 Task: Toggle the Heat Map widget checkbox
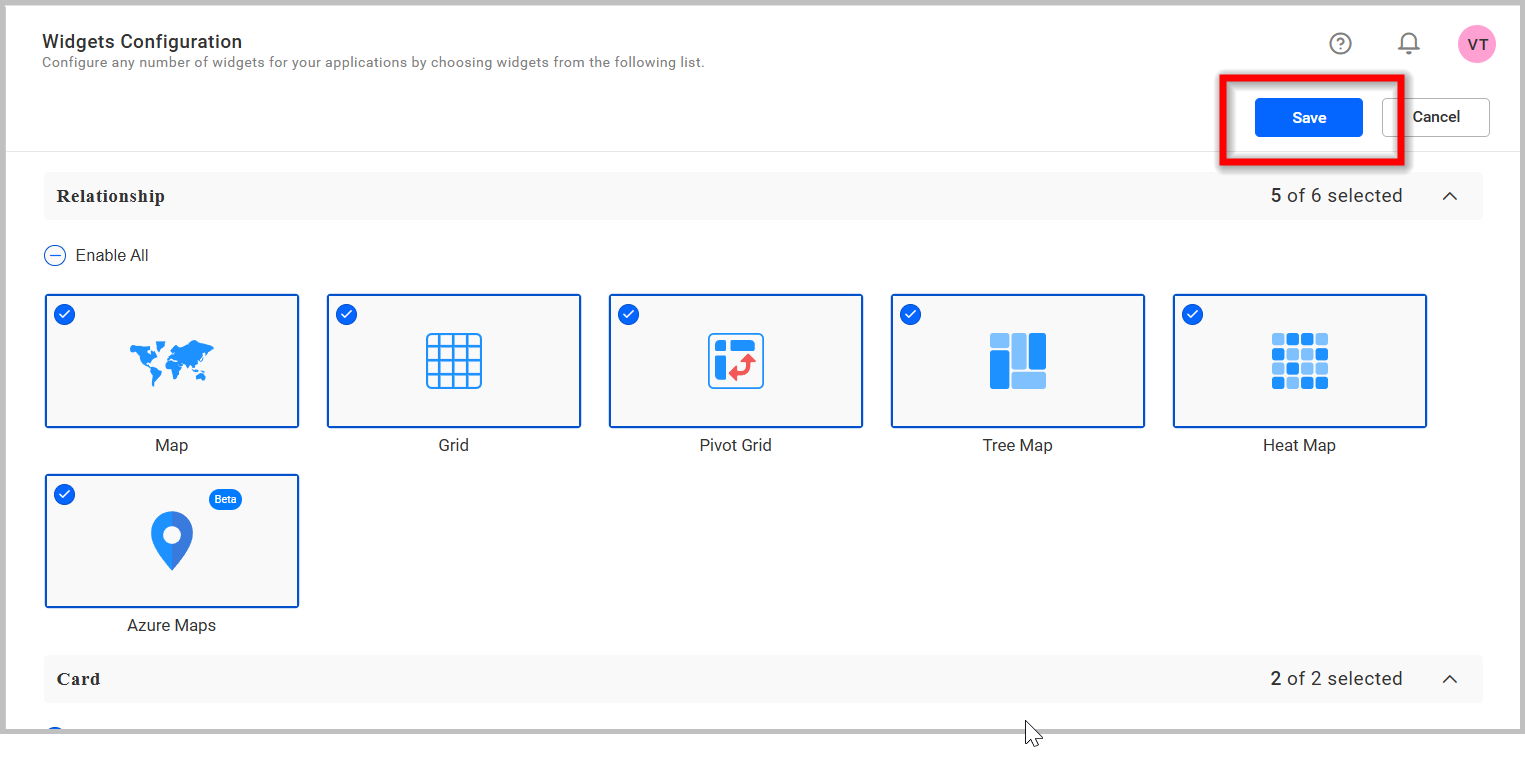pos(1192,314)
